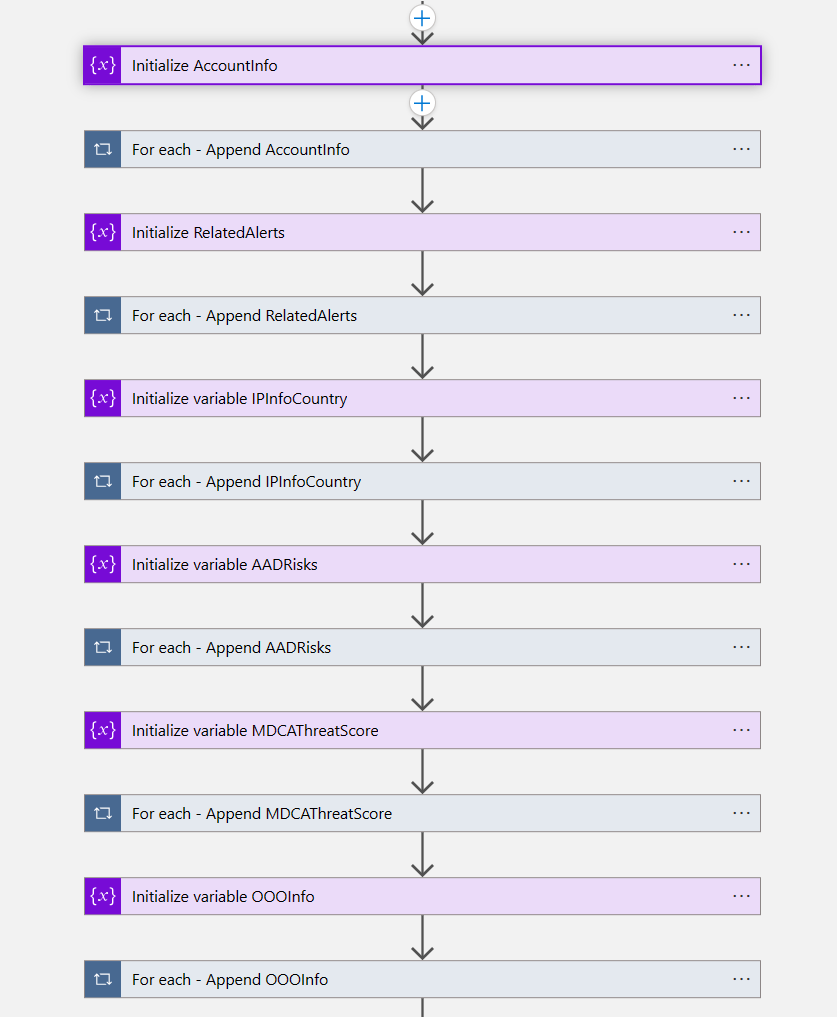Open more options for Initialize OOOInfo
The width and height of the screenshot is (837, 1017).
[741, 896]
